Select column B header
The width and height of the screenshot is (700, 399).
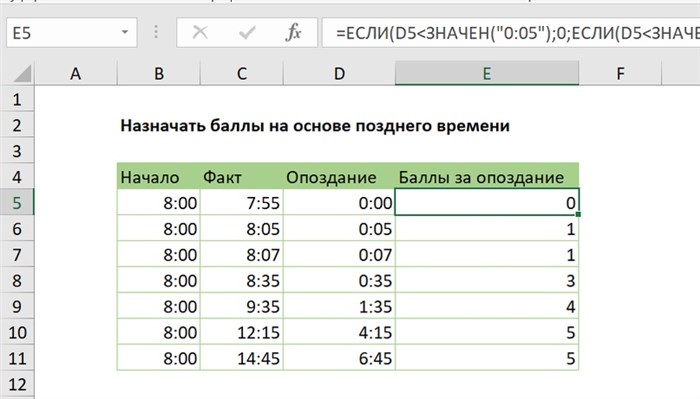pyautogui.click(x=158, y=74)
